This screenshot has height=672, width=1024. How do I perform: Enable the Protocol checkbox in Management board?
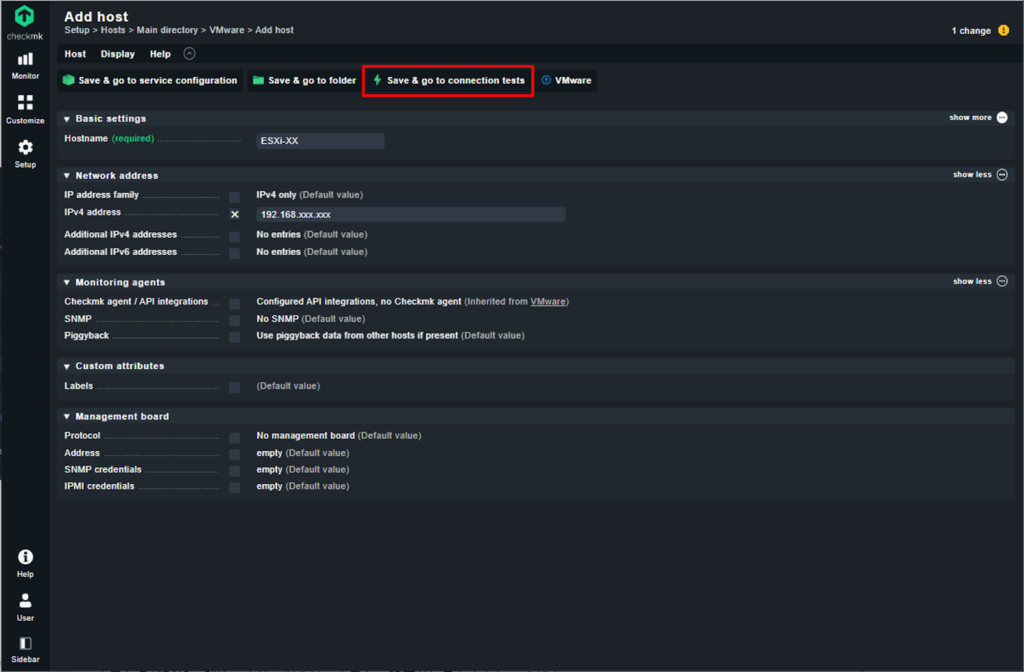234,438
